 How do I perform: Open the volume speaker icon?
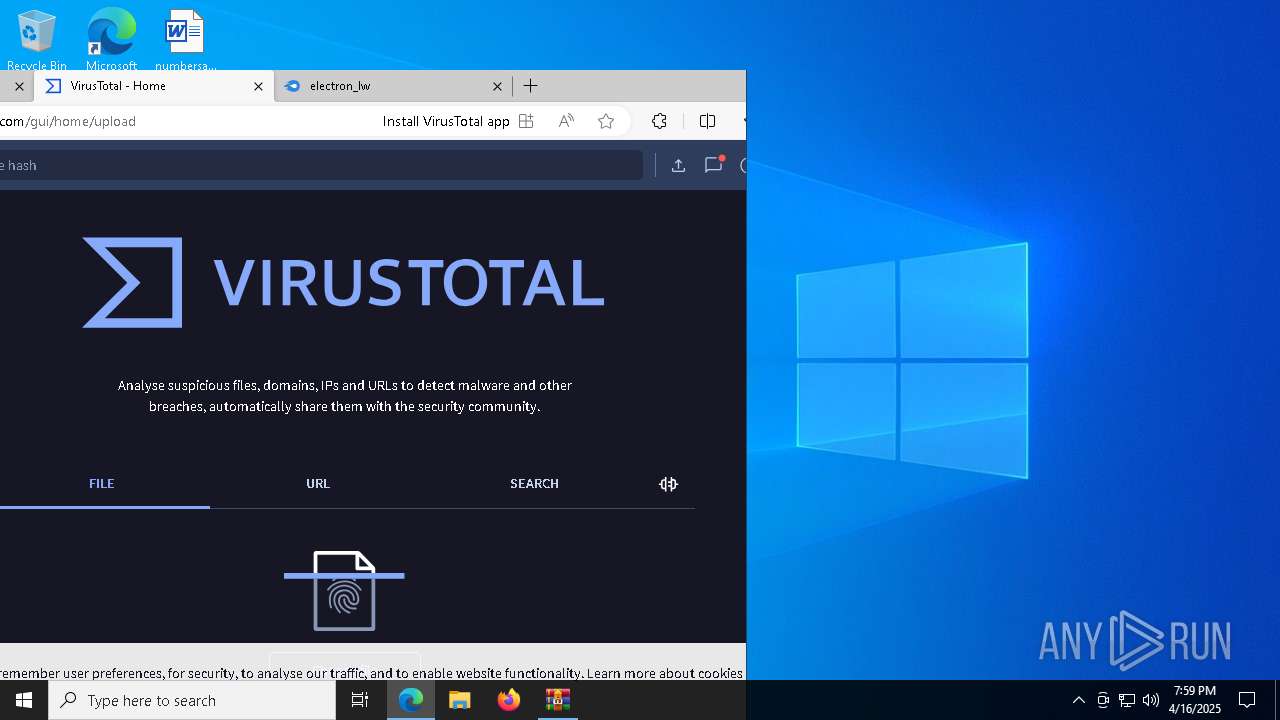pyautogui.click(x=1151, y=700)
